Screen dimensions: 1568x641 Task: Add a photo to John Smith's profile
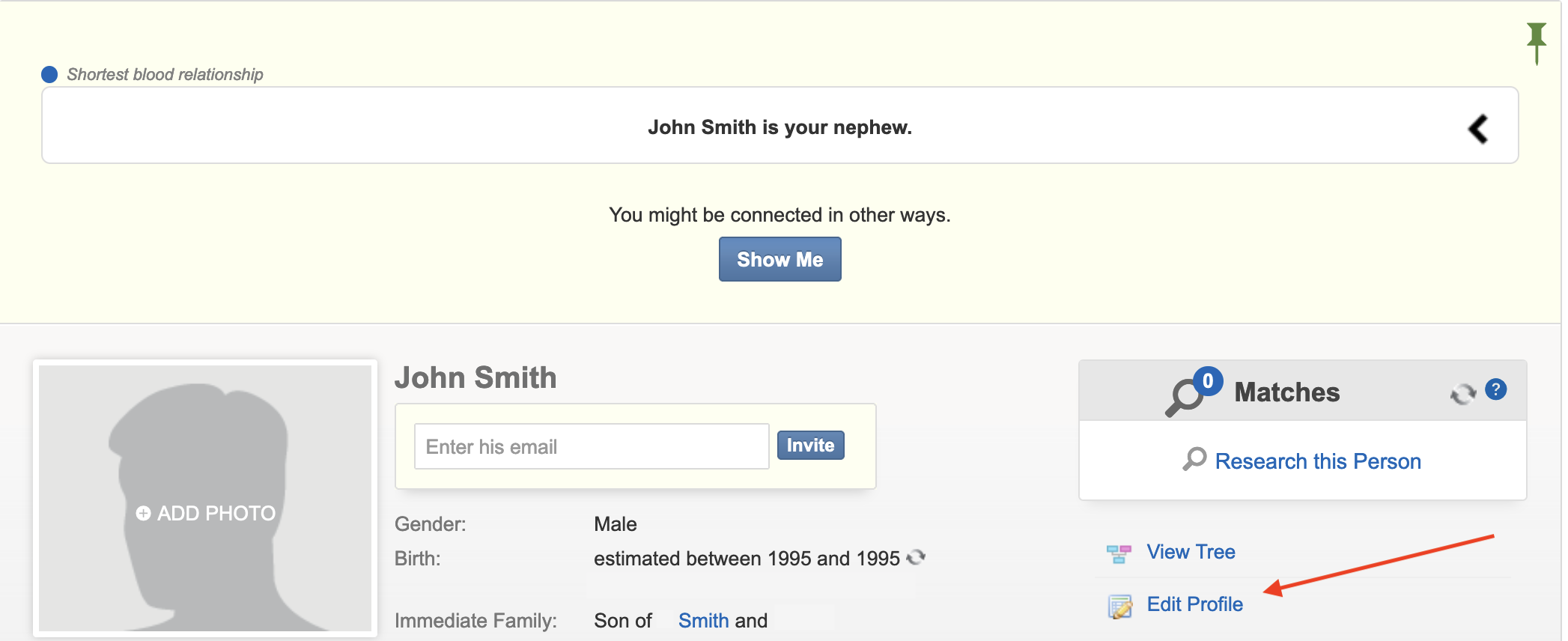tap(205, 513)
